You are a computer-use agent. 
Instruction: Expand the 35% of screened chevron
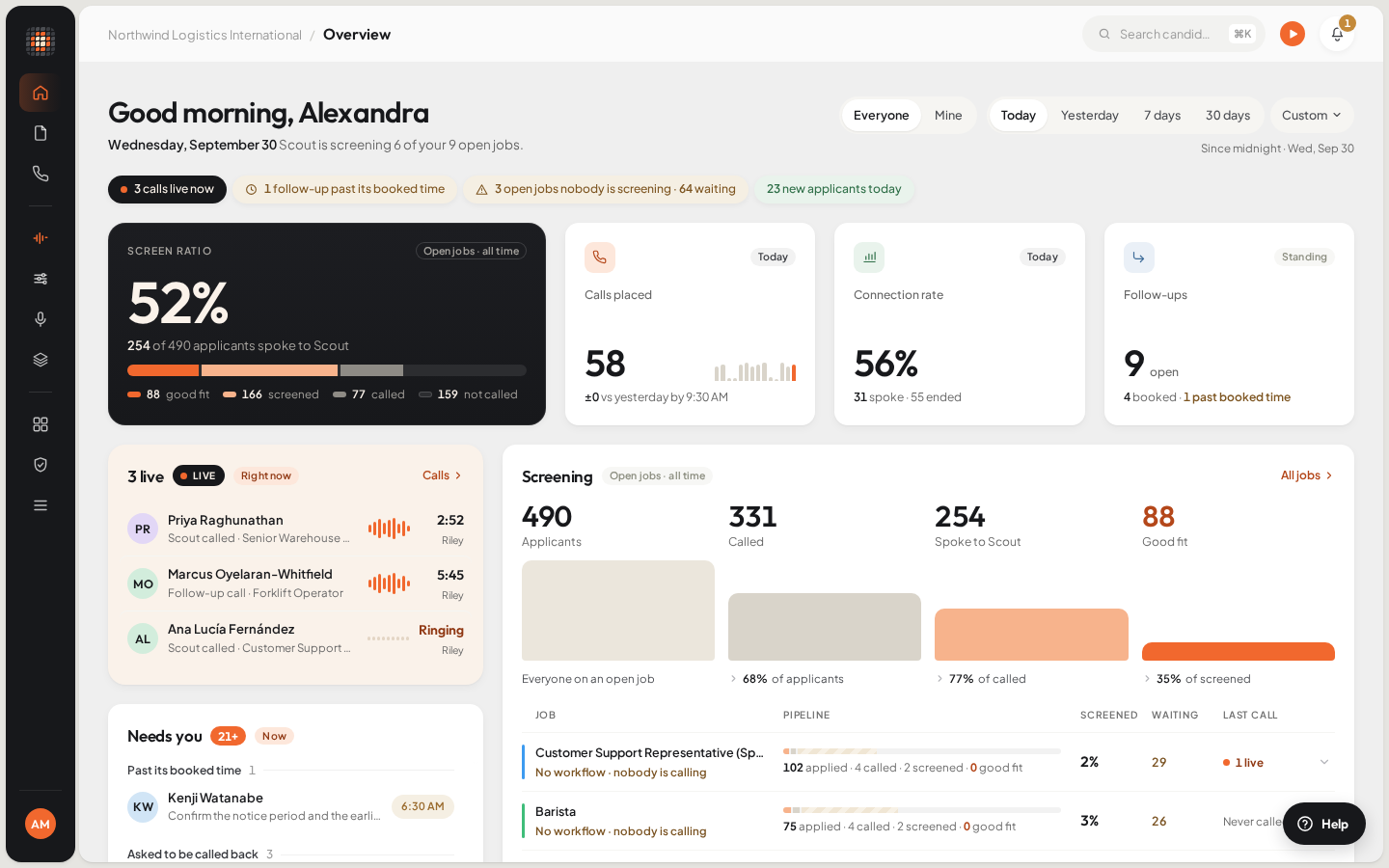[1147, 679]
